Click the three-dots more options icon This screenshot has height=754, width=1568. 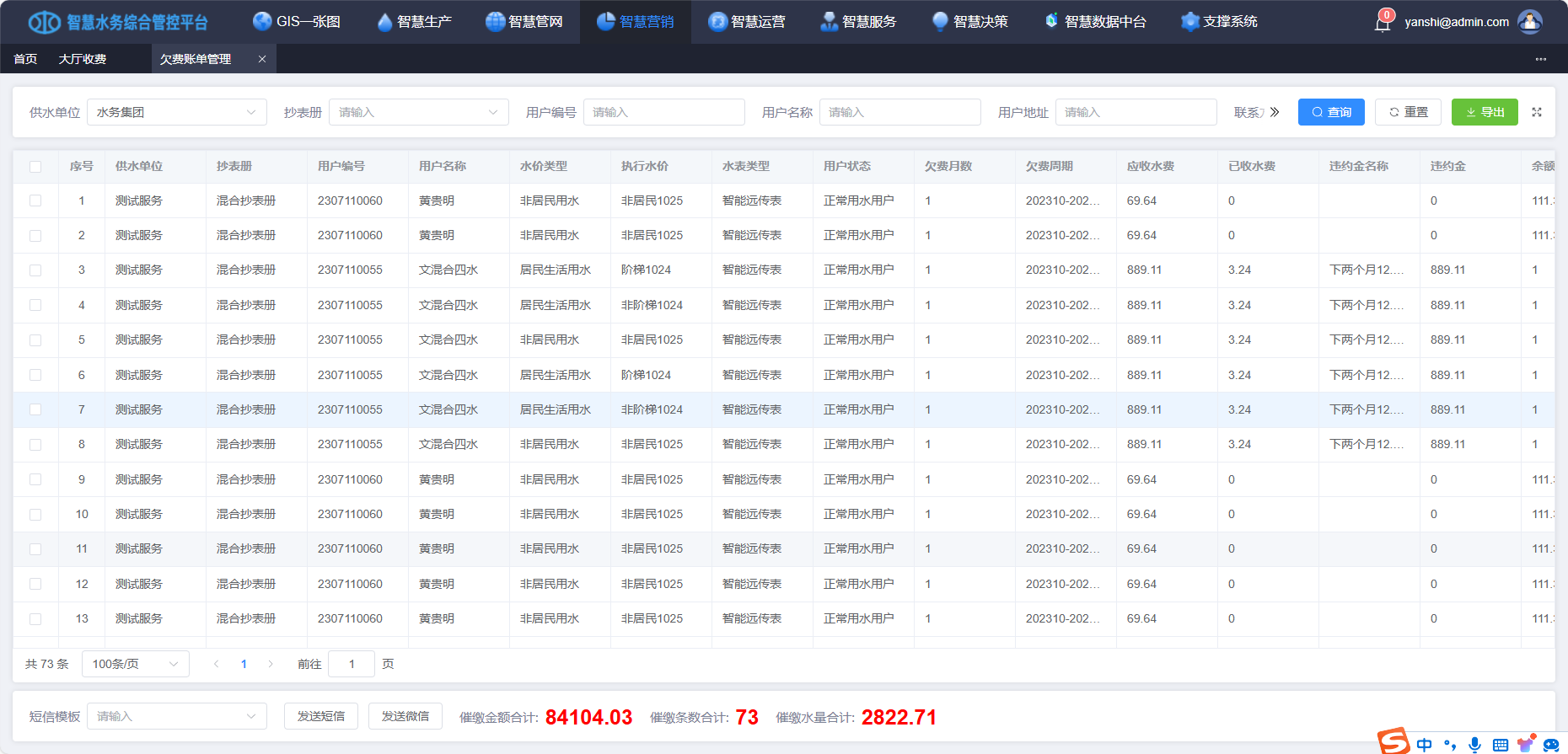point(1540,59)
